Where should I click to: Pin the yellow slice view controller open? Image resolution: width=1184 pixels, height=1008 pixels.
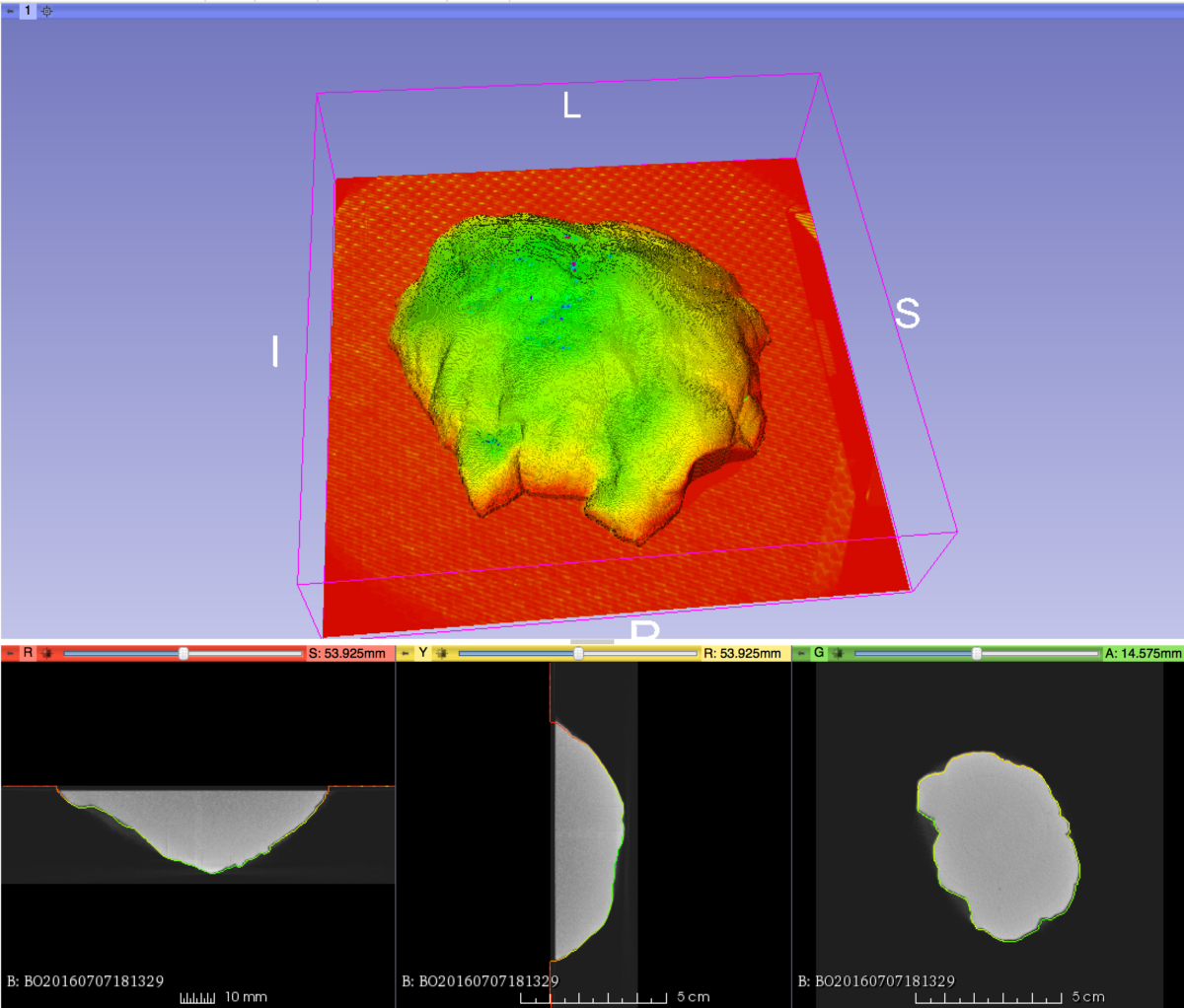point(405,653)
